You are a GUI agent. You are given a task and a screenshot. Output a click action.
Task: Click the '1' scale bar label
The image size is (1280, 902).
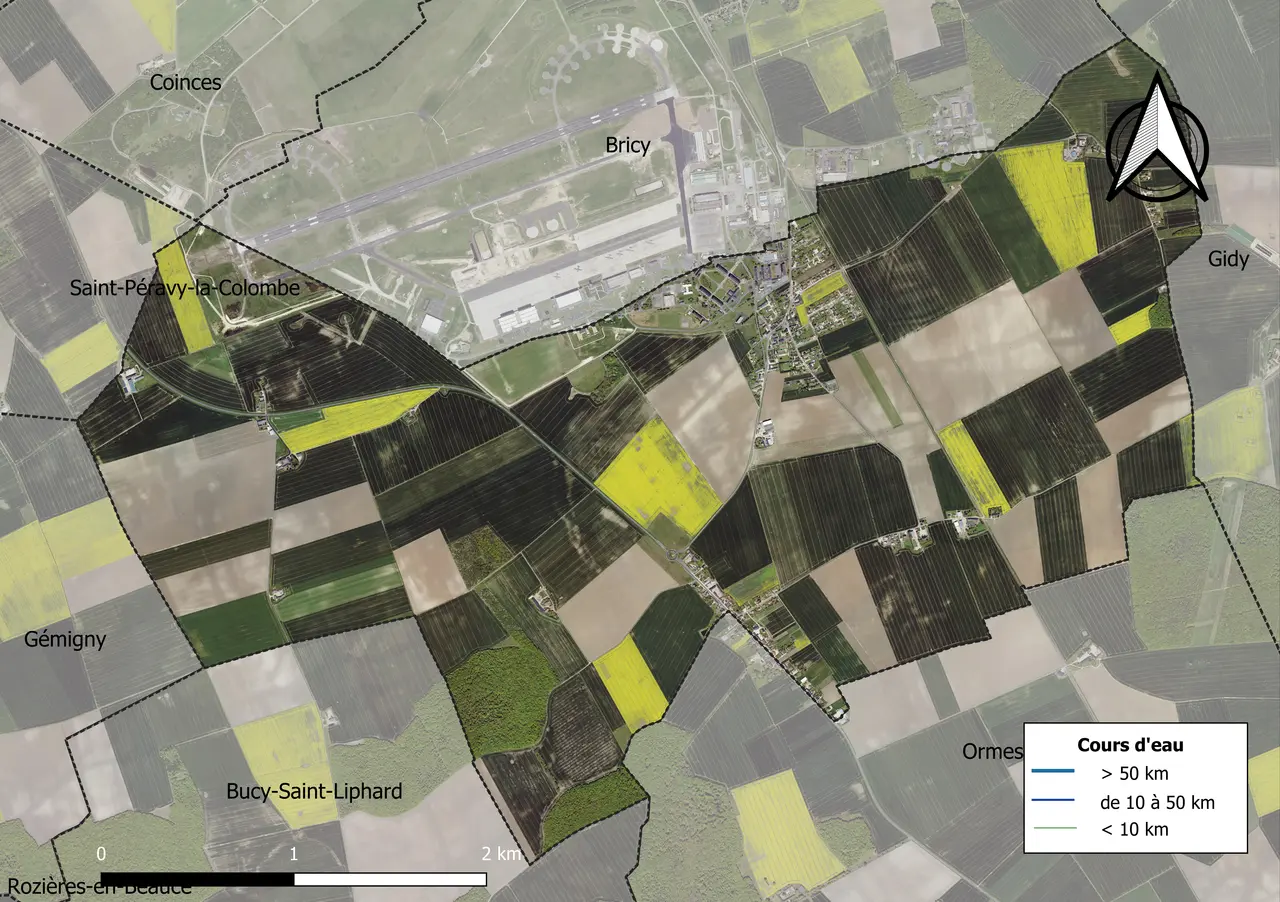[x=294, y=854]
